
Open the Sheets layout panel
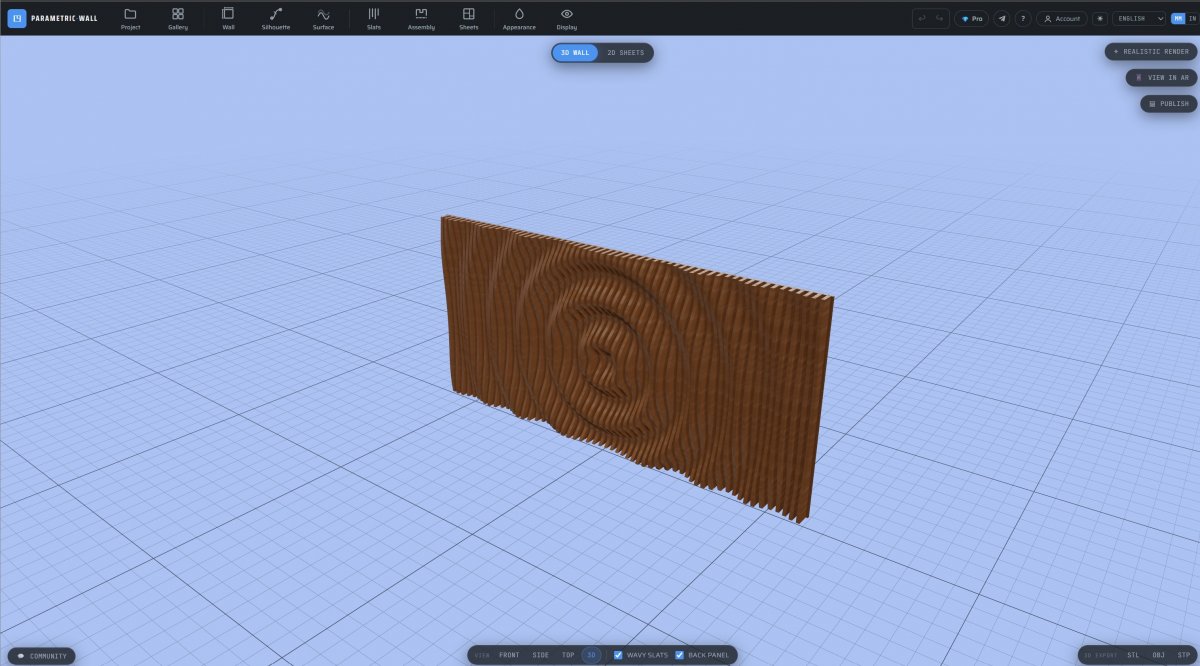pyautogui.click(x=469, y=18)
